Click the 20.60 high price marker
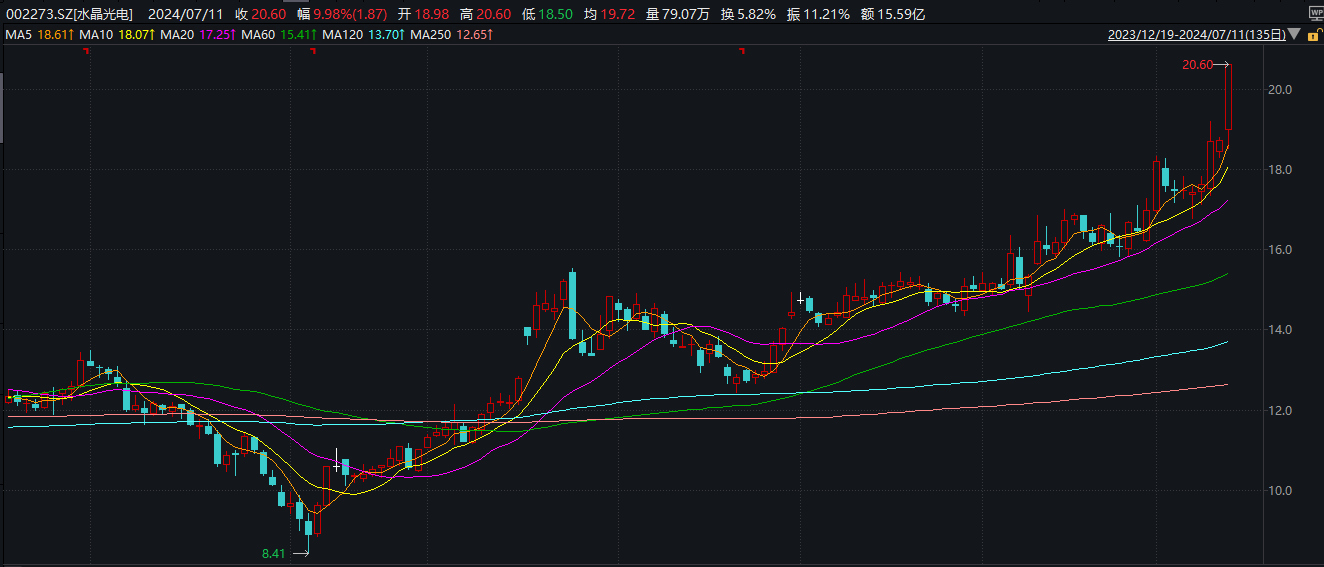 [1197, 65]
